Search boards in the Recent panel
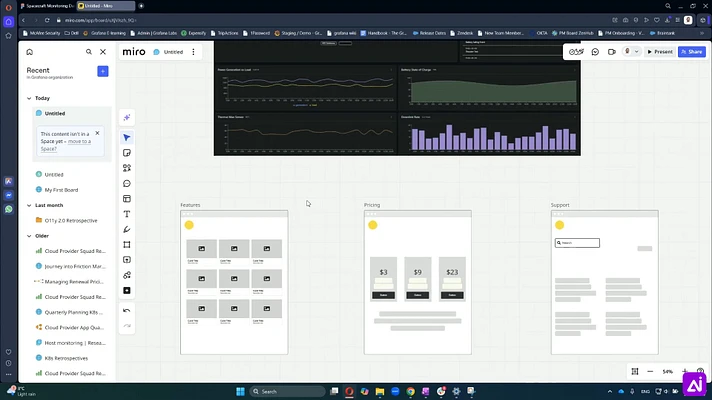The height and width of the screenshot is (400, 712). [x=89, y=52]
